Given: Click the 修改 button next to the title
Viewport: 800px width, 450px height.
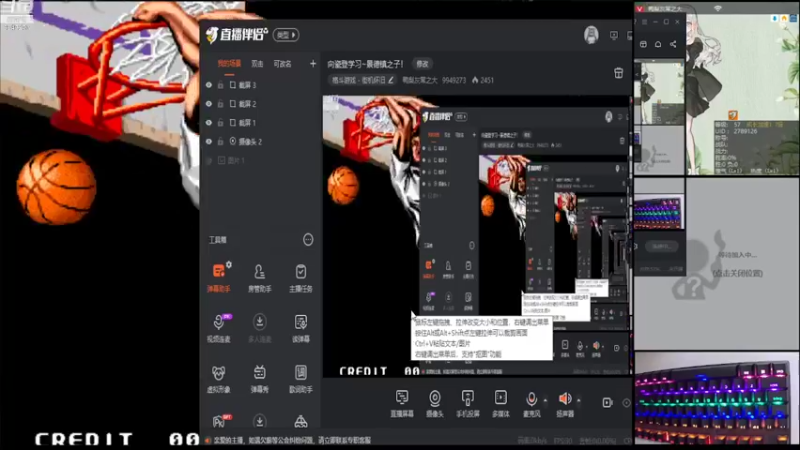Looking at the screenshot, I should tap(422, 64).
